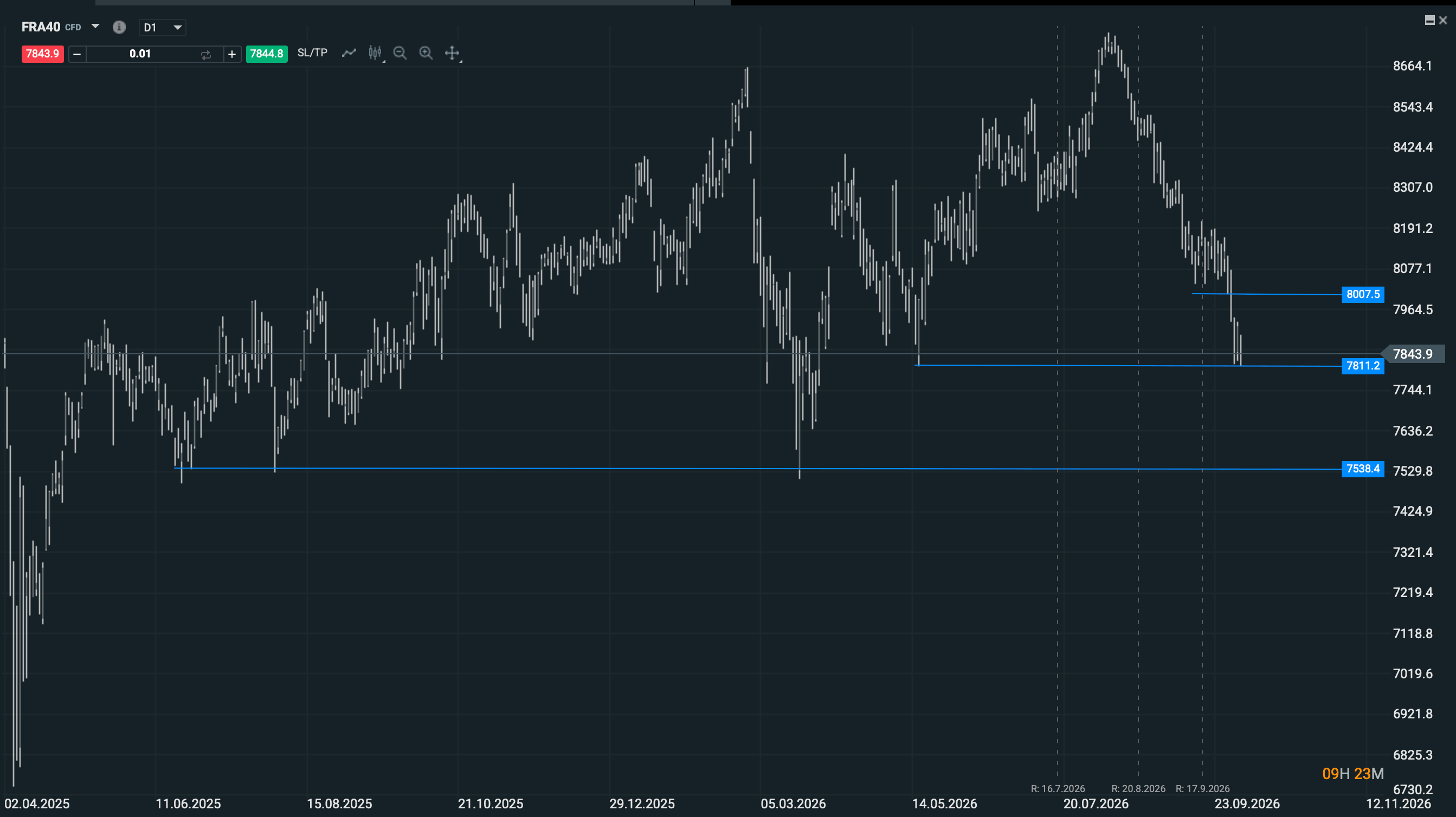Click the 09H 23M candle countdown timer
1456x817 pixels.
click(1352, 774)
